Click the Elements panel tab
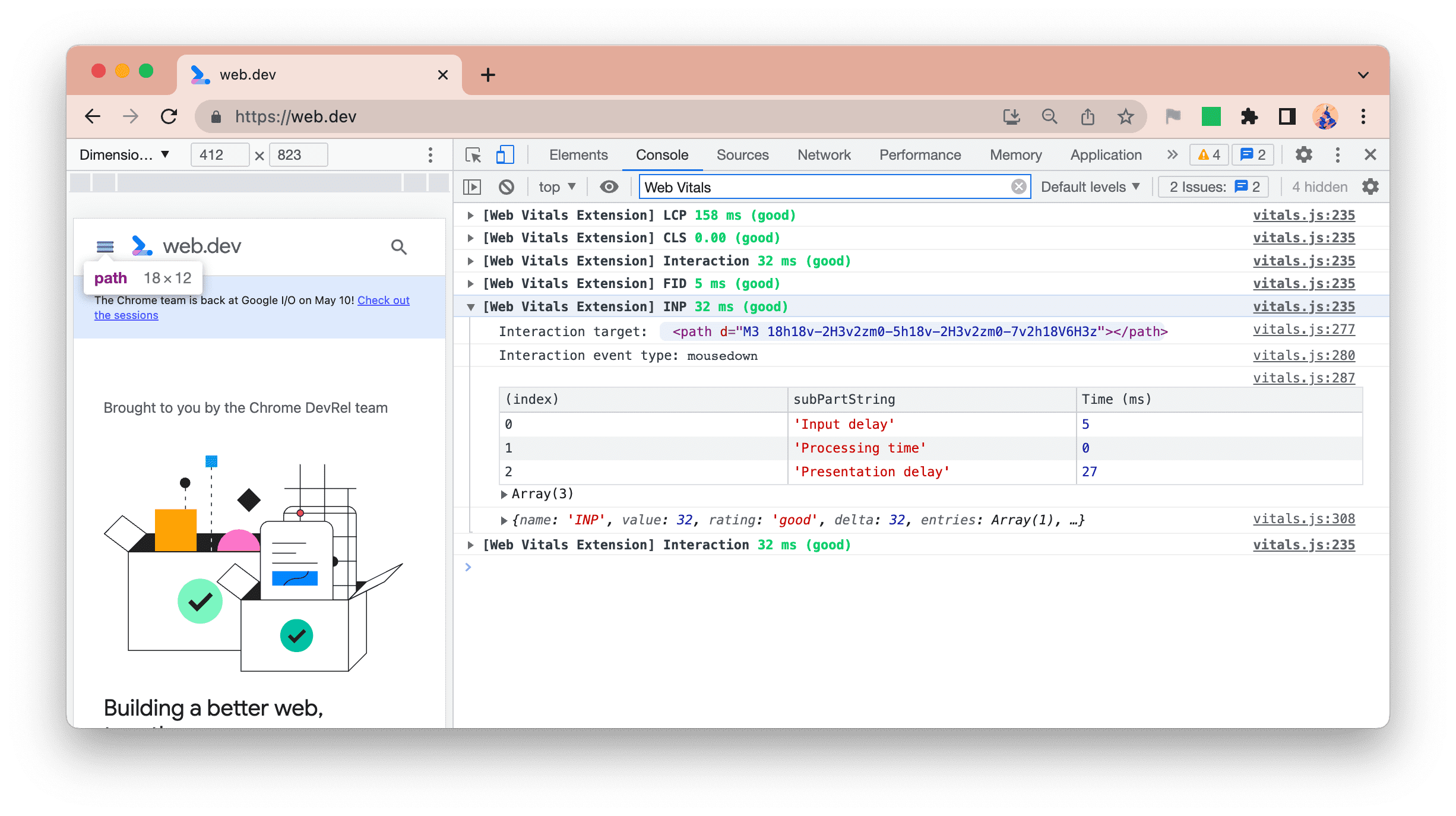 [577, 154]
